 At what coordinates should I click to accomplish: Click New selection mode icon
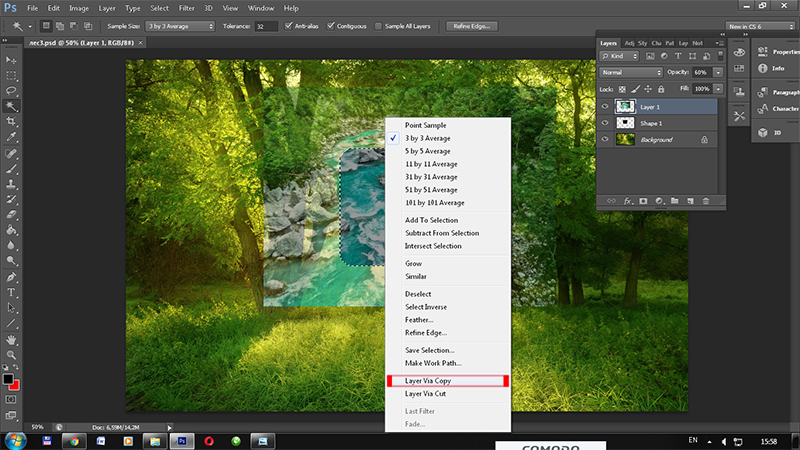46,26
